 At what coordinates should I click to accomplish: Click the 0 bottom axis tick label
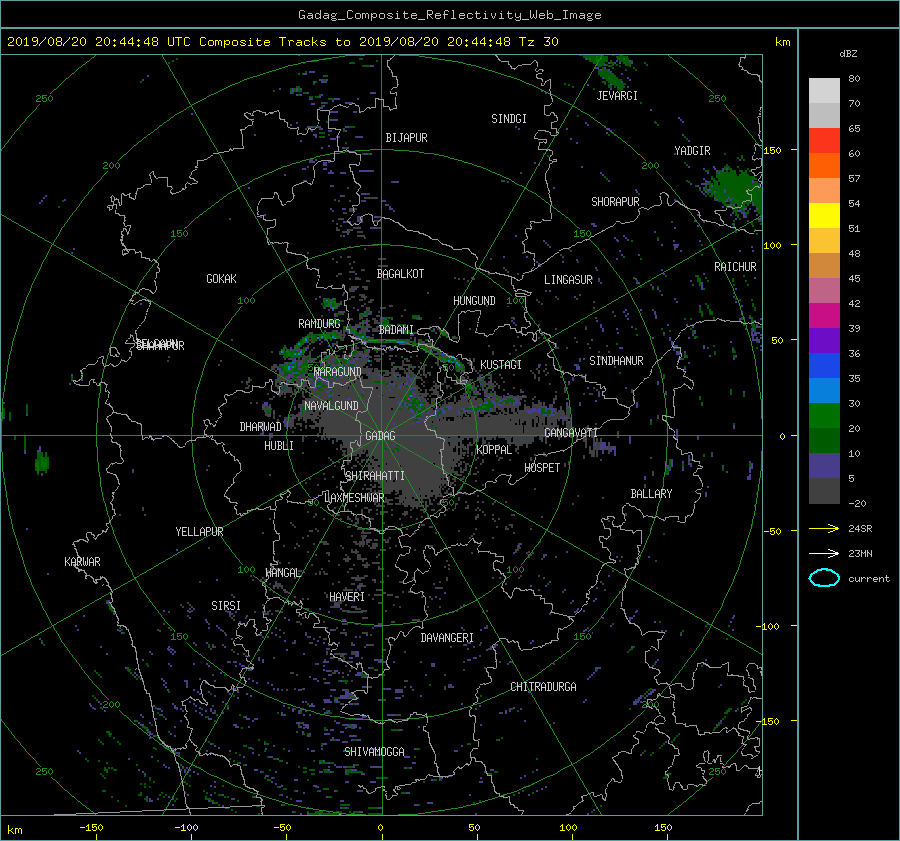point(381,827)
